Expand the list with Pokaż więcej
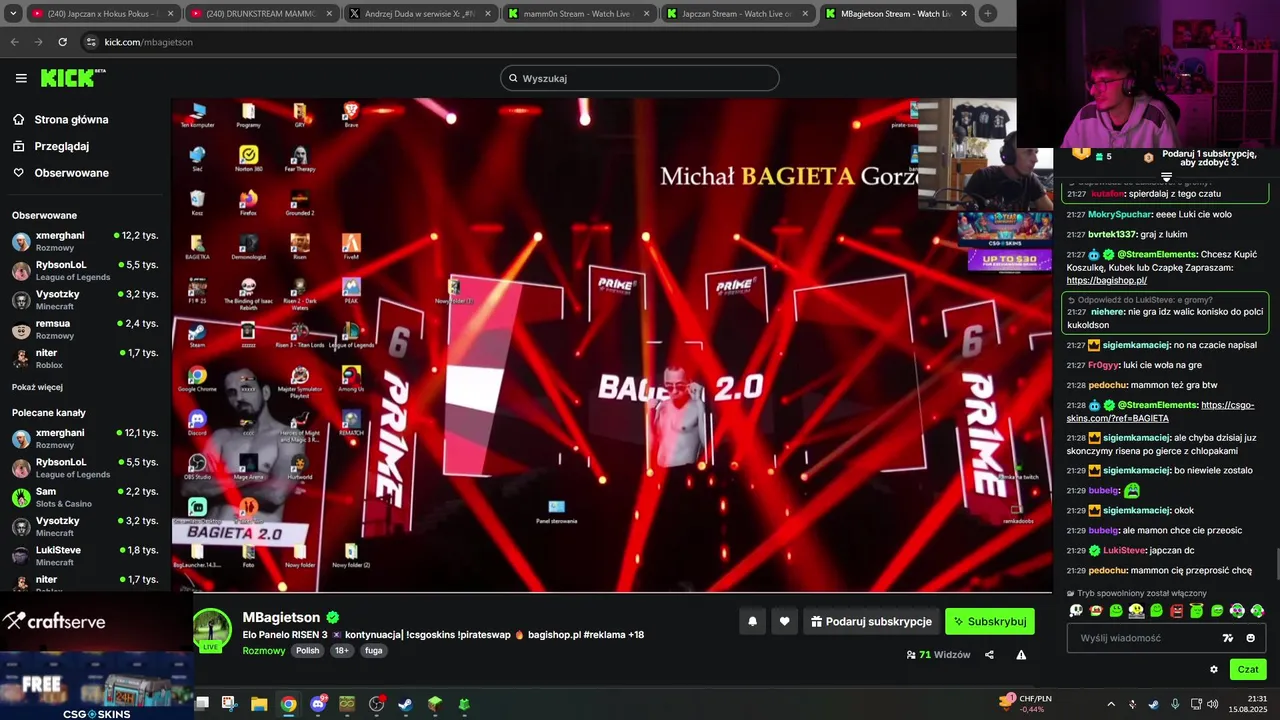This screenshot has width=1280, height=720. pyautogui.click(x=37, y=387)
